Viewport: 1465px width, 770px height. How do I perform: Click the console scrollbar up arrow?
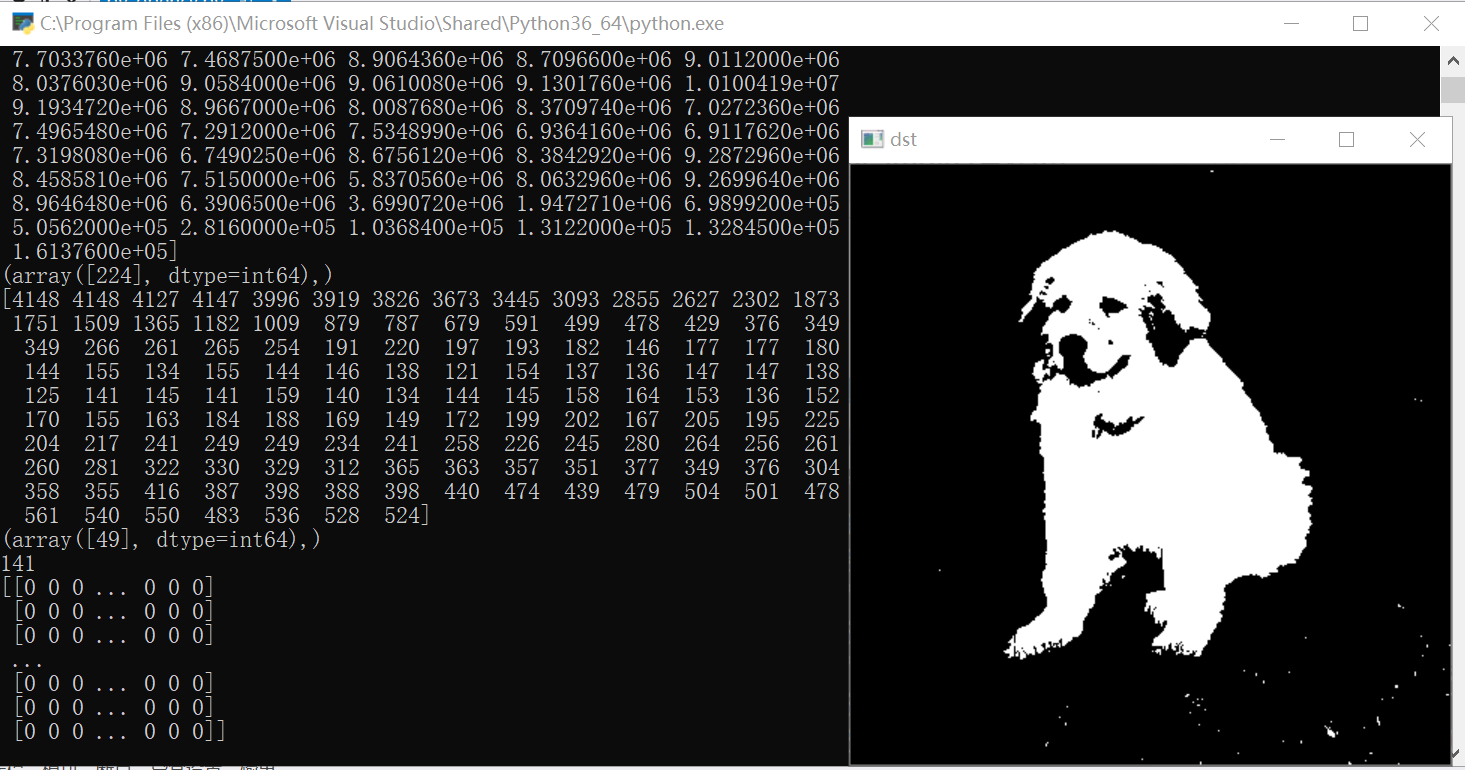[1454, 60]
